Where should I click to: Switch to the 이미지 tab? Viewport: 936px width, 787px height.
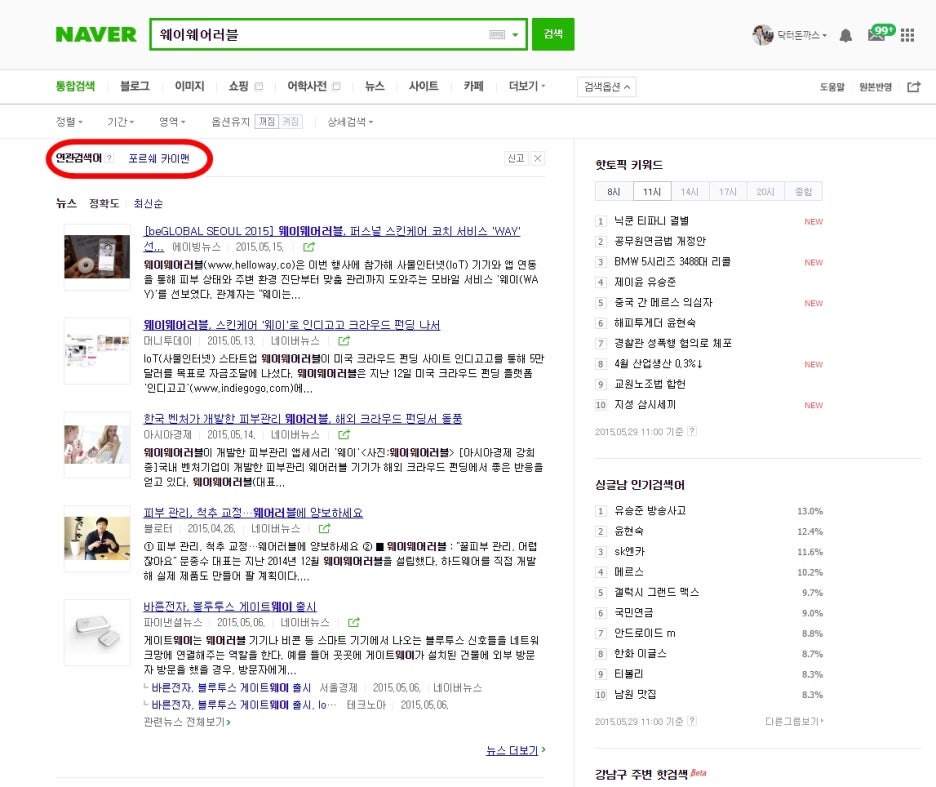click(189, 86)
